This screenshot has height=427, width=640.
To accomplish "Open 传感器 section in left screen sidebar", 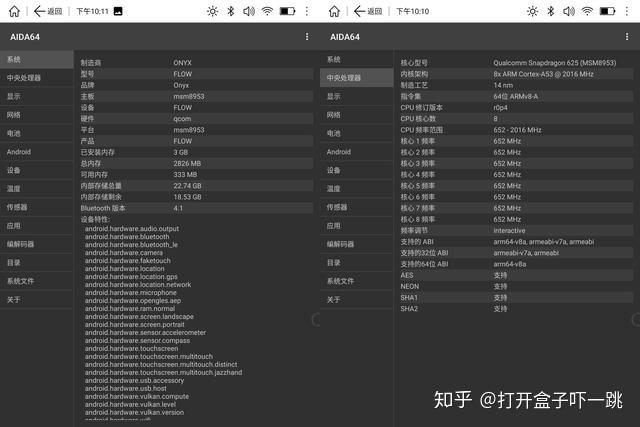I will coord(37,207).
